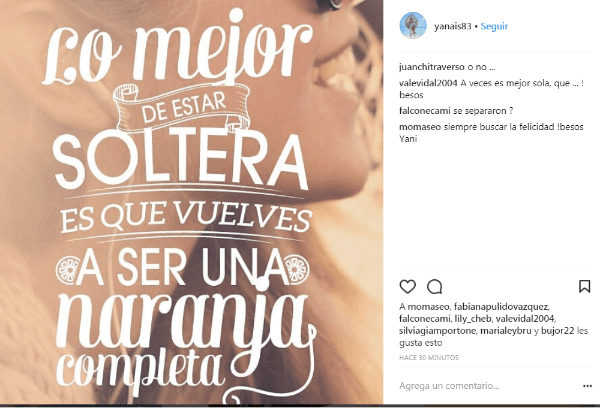Open the comment bubble icon
Image resolution: width=600 pixels, height=411 pixels.
tap(435, 287)
